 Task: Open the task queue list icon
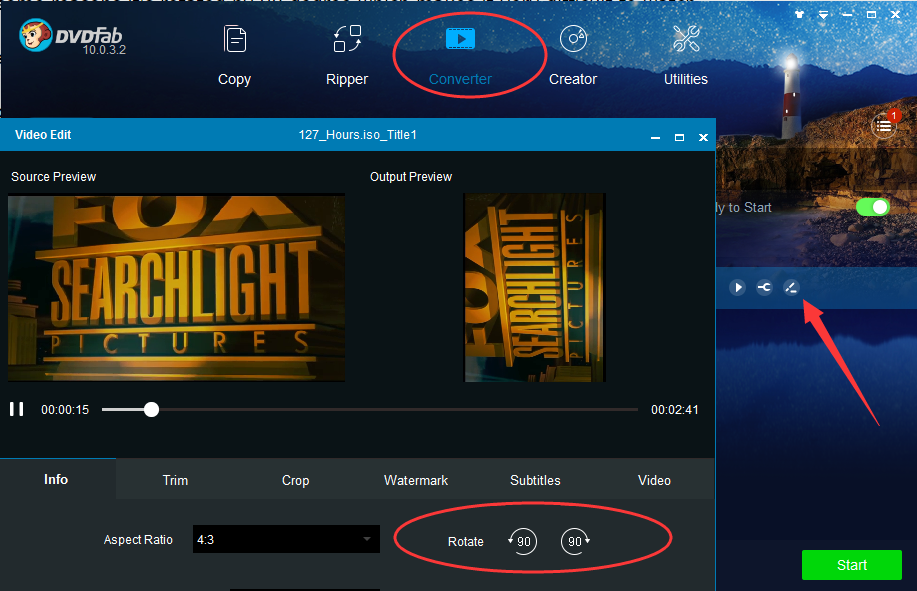coord(884,125)
